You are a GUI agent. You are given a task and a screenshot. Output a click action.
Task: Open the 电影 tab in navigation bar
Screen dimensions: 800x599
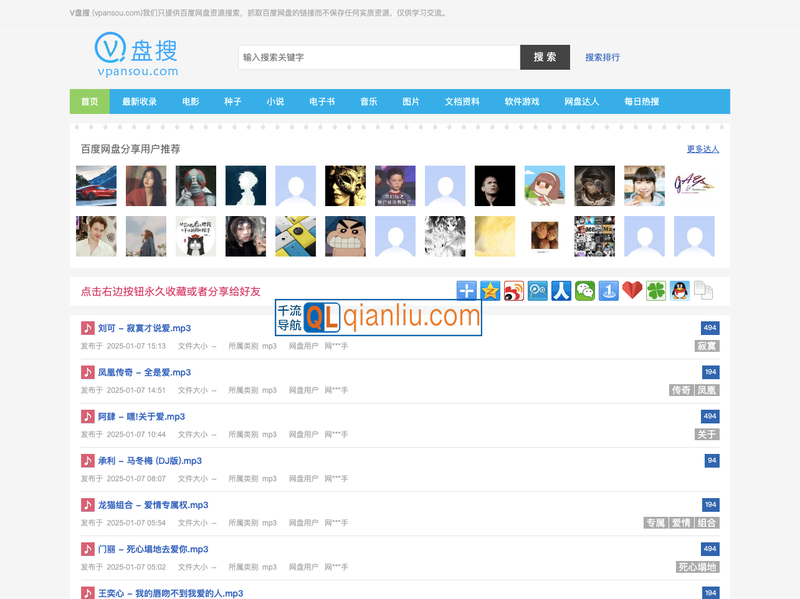point(190,102)
